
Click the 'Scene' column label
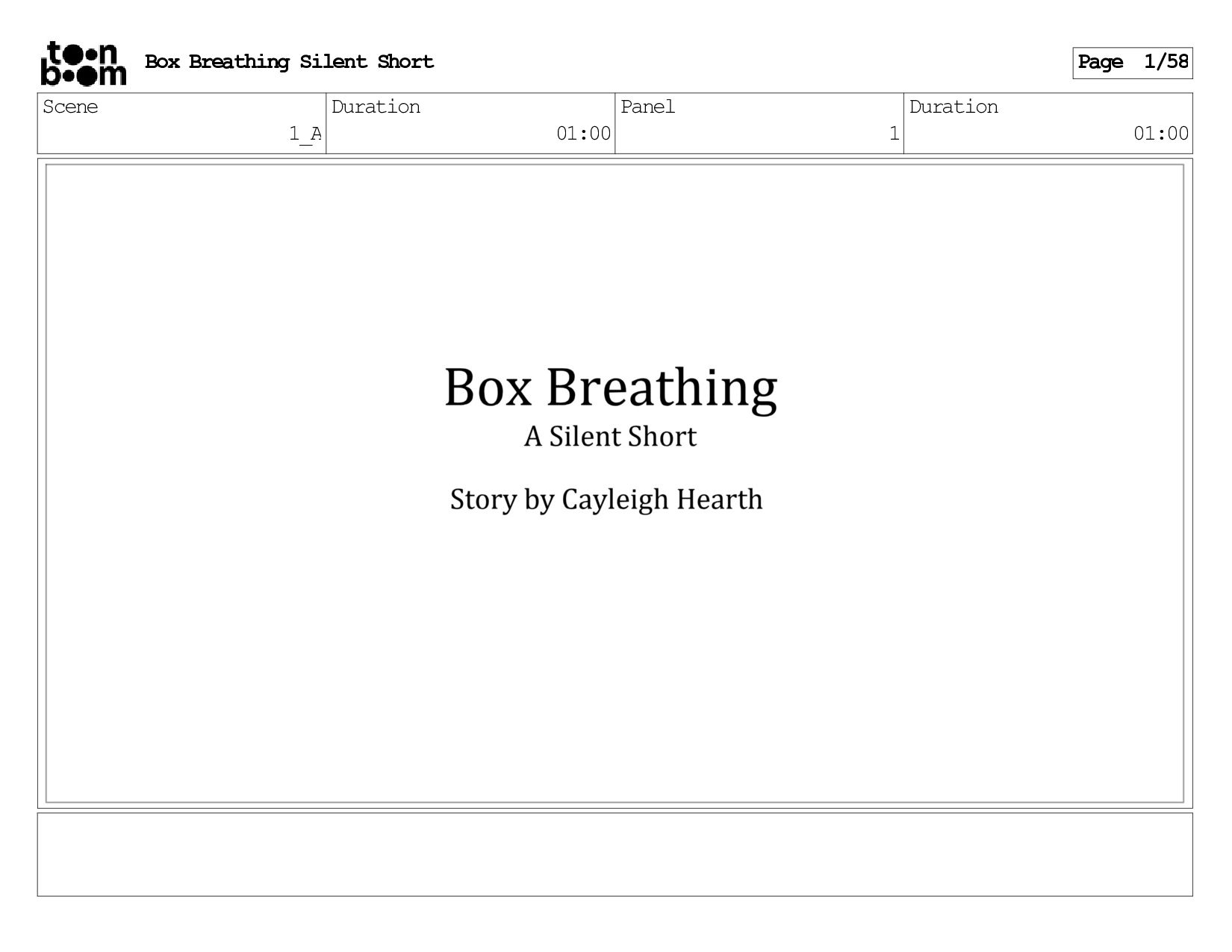point(70,108)
